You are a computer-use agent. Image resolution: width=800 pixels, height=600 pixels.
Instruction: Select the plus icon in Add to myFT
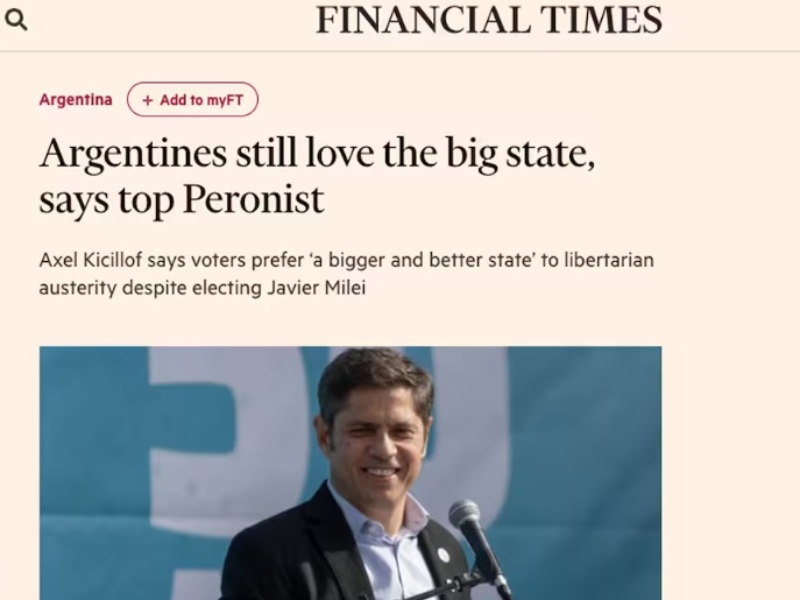click(x=147, y=99)
